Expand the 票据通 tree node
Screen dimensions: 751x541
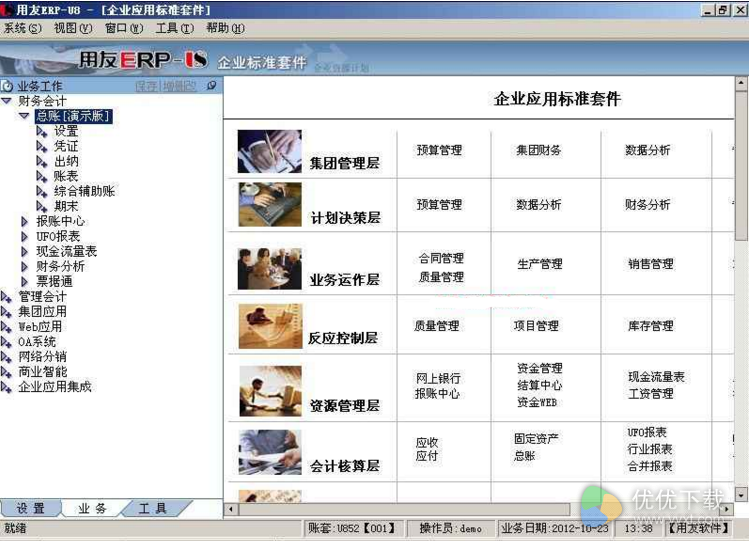[x=24, y=282]
